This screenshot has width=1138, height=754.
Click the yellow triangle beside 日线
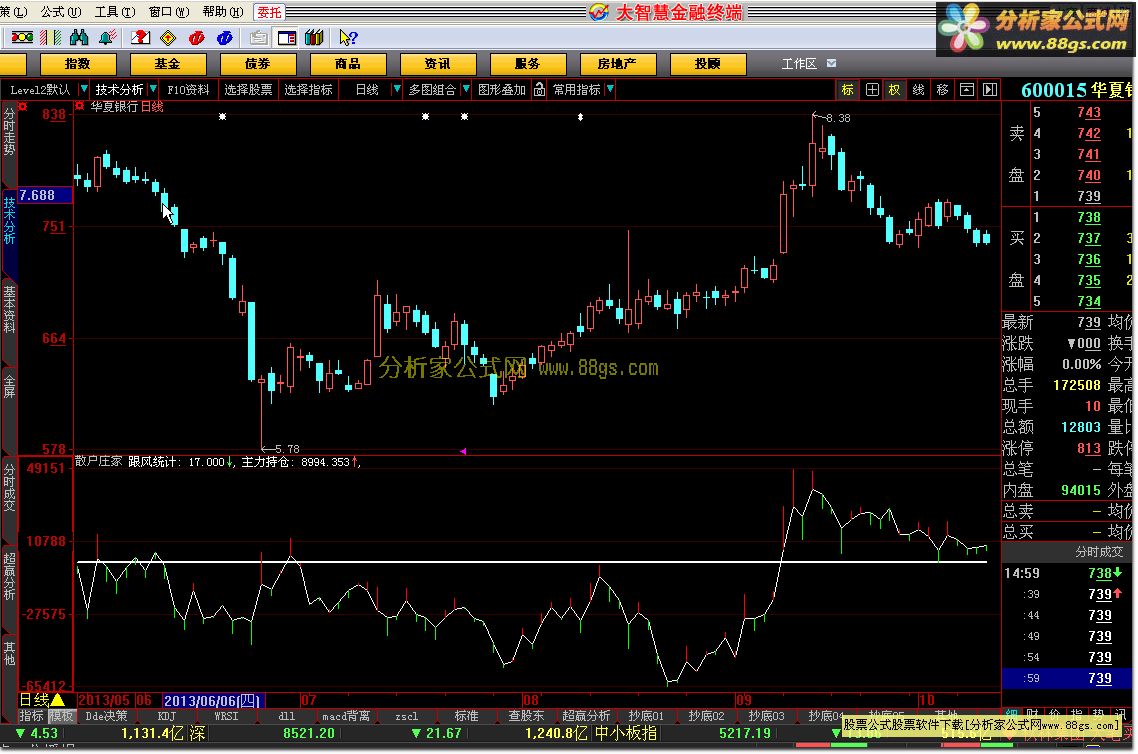pos(57,700)
